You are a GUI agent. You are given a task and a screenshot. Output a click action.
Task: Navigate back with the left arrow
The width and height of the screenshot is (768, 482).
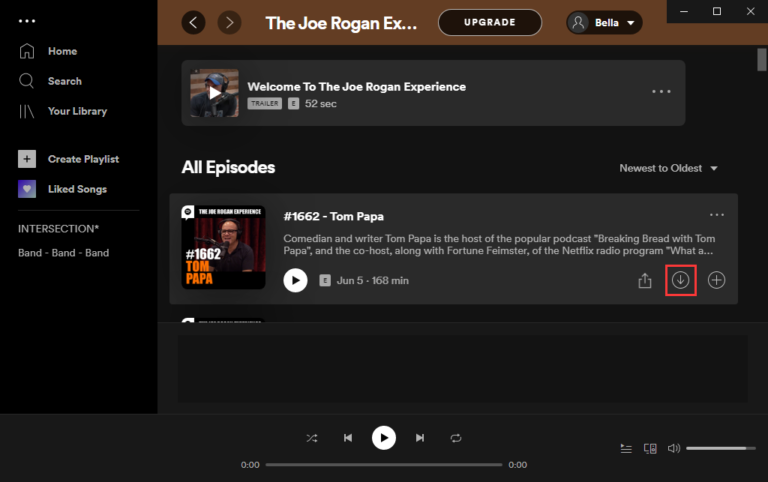click(x=193, y=23)
